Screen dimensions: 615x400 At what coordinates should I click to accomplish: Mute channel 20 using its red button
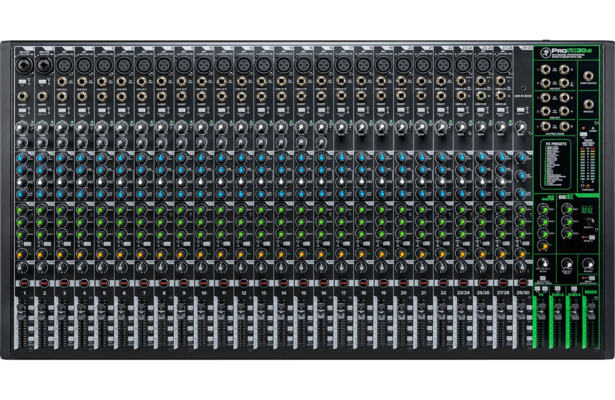403,282
